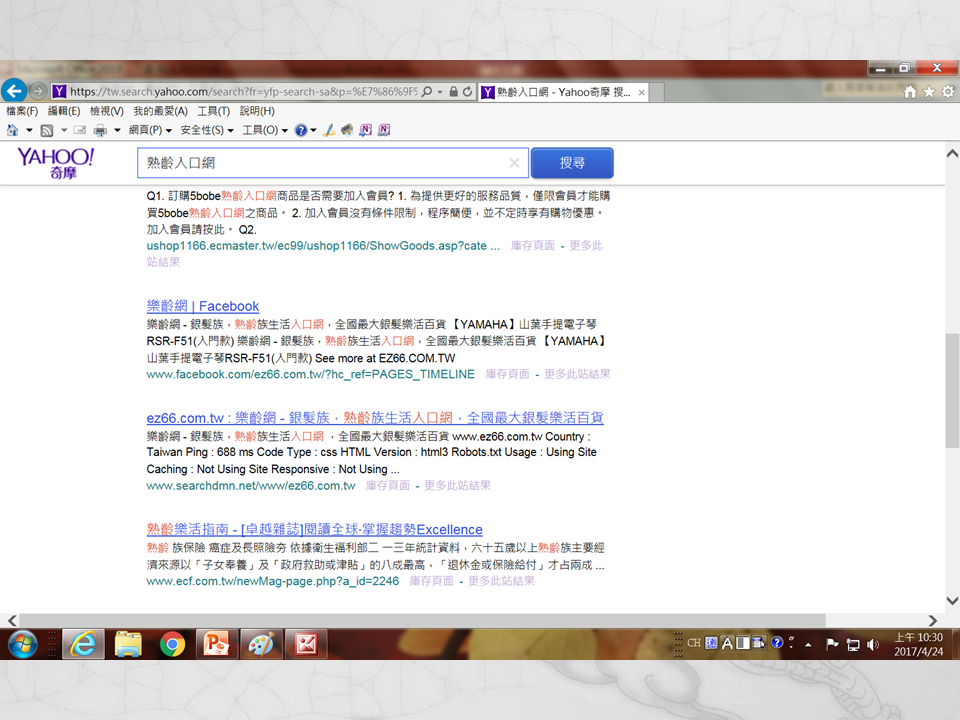Click the vertical scrollbar down arrow
Image resolution: width=960 pixels, height=720 pixels.
click(952, 601)
